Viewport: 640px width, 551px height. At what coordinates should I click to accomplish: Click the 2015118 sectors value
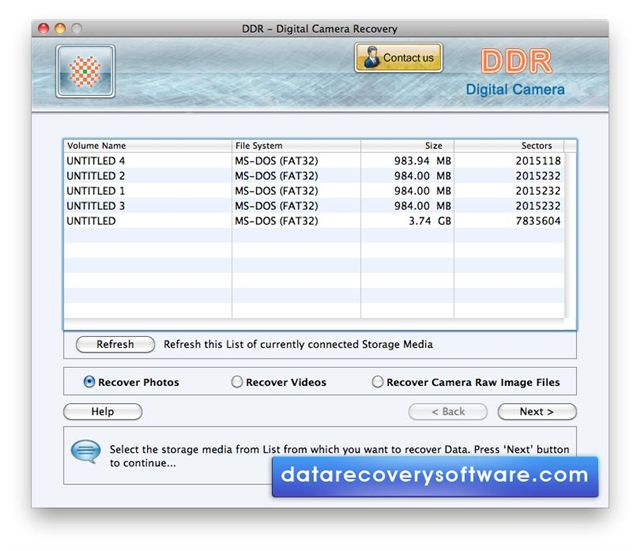(x=538, y=161)
